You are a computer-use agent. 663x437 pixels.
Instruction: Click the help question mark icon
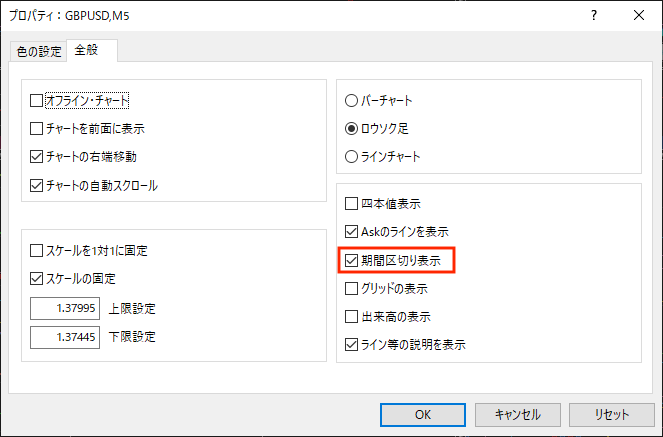[594, 16]
